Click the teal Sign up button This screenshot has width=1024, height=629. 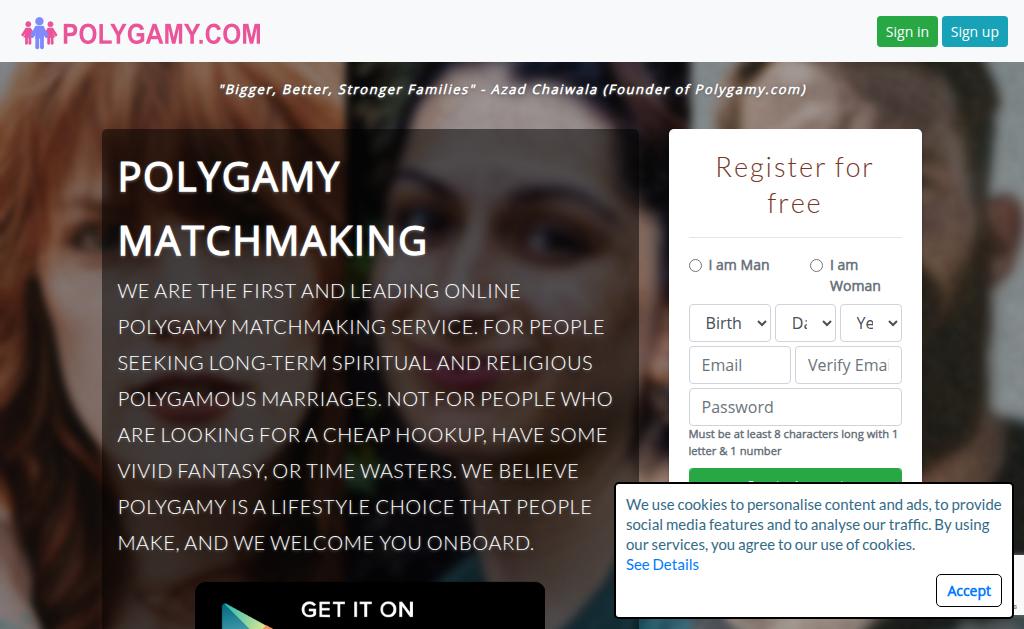(974, 31)
